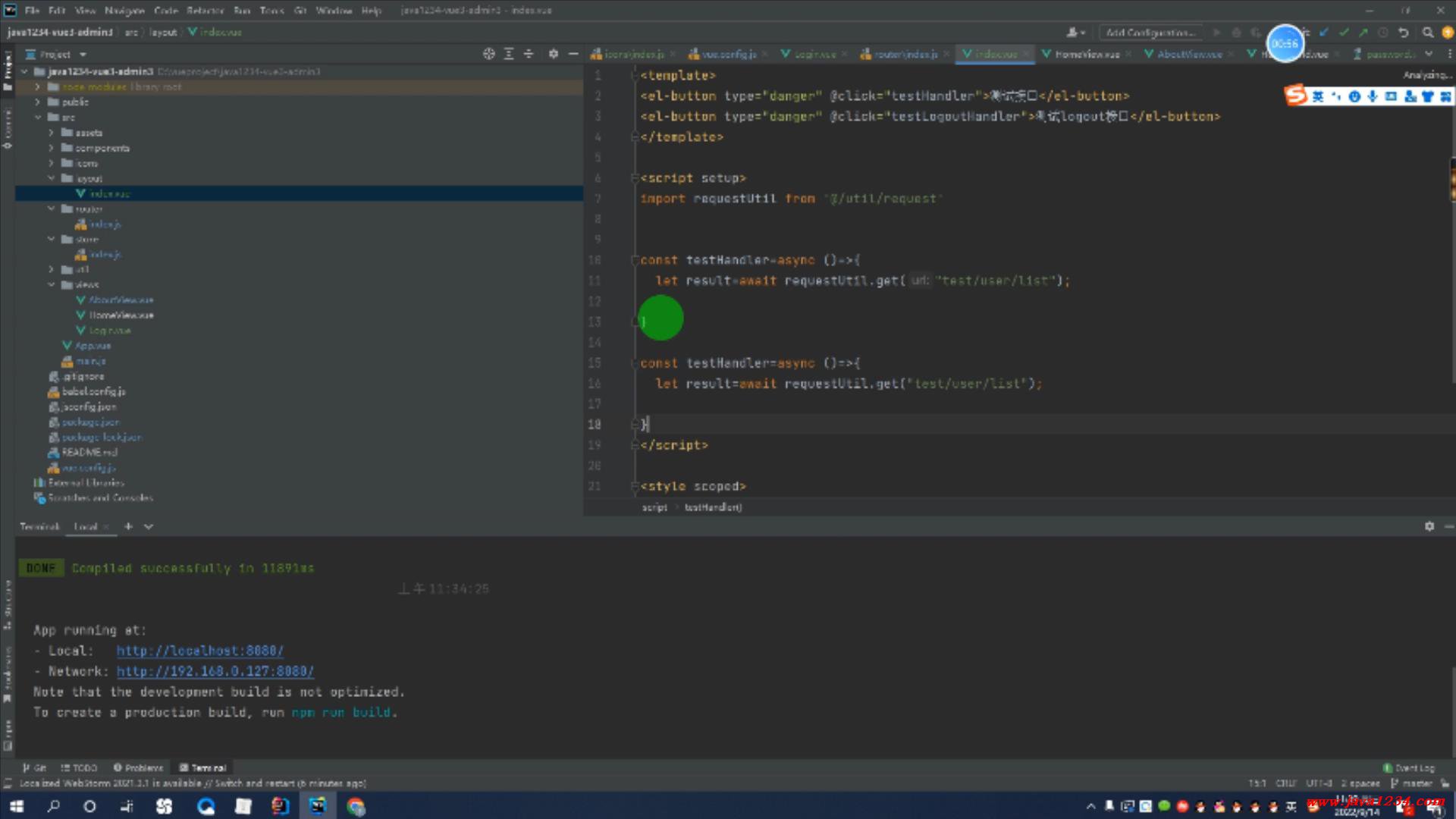The height and width of the screenshot is (819, 1456).
Task: Open the user account icon in the toolbar
Action: (1075, 33)
